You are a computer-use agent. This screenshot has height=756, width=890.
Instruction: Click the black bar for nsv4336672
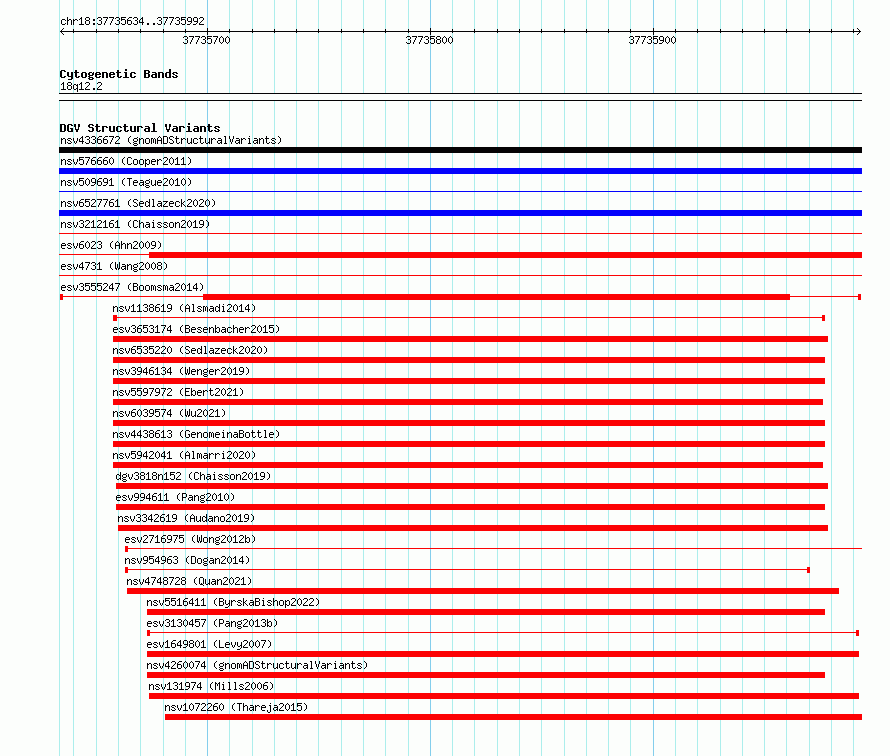click(460, 150)
